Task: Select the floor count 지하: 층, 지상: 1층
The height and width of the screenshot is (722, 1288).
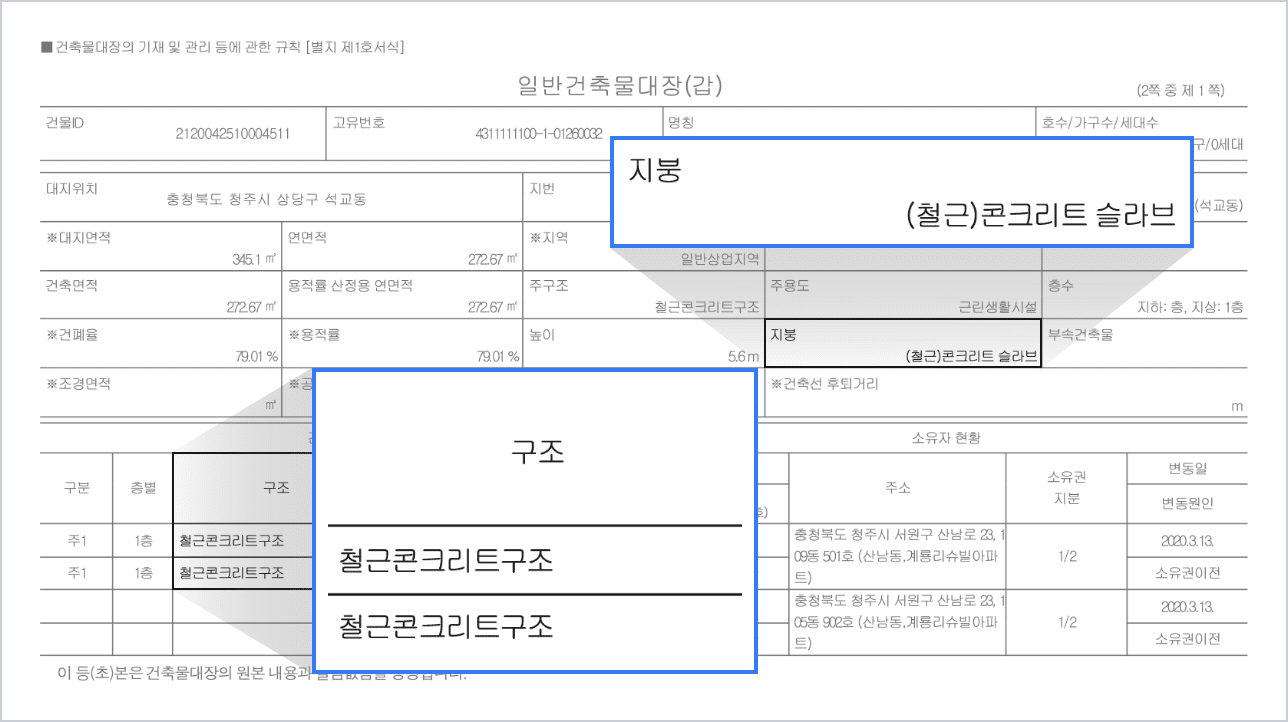Action: click(1190, 307)
